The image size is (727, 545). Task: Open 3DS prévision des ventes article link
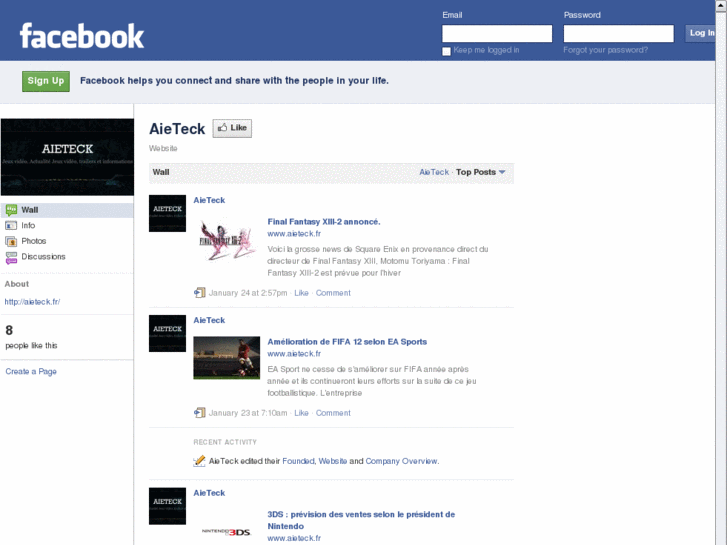pyautogui.click(x=361, y=520)
